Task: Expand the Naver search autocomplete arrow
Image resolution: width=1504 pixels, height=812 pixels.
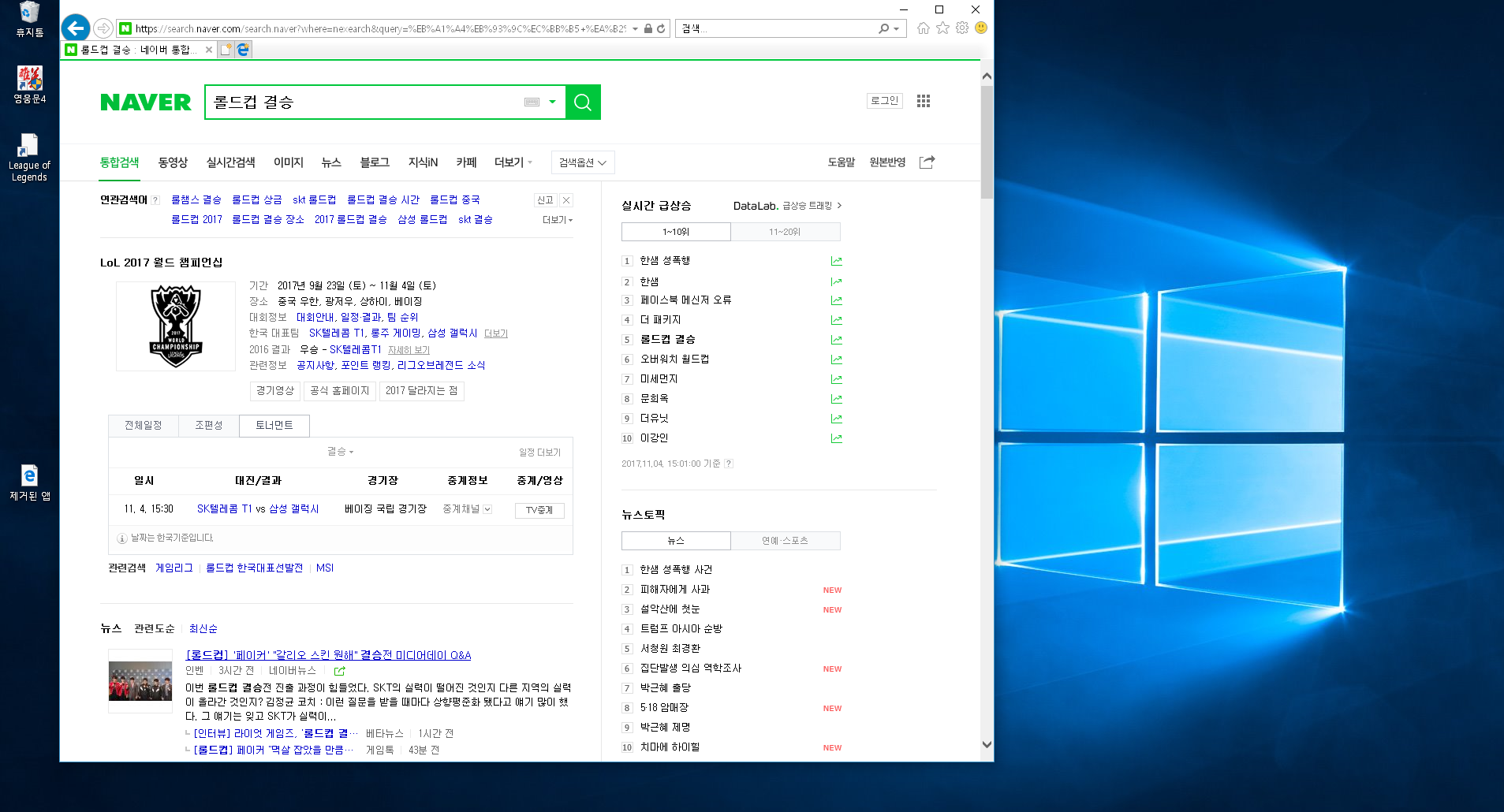Action: point(552,102)
